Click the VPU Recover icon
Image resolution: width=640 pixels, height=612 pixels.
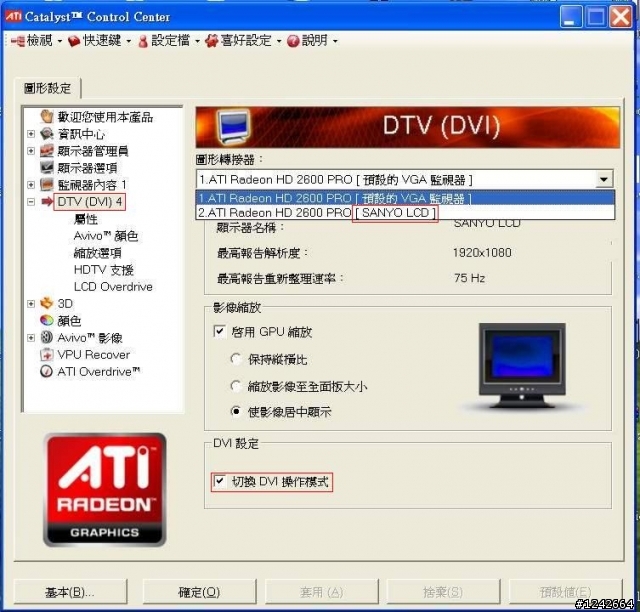pyautogui.click(x=47, y=354)
